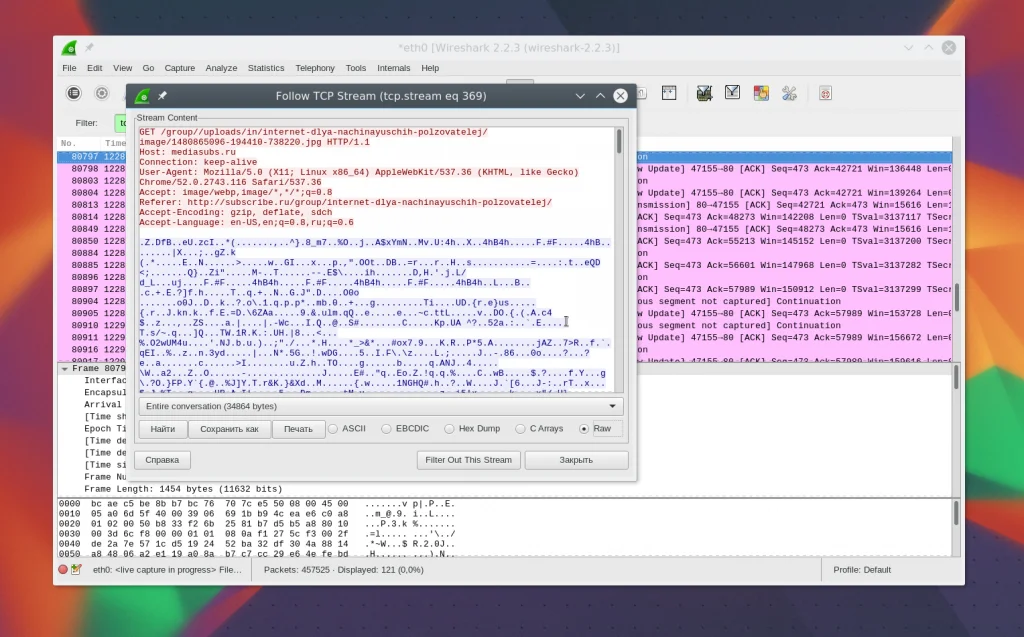
Task: Open the Capture menu
Action: (x=180, y=68)
